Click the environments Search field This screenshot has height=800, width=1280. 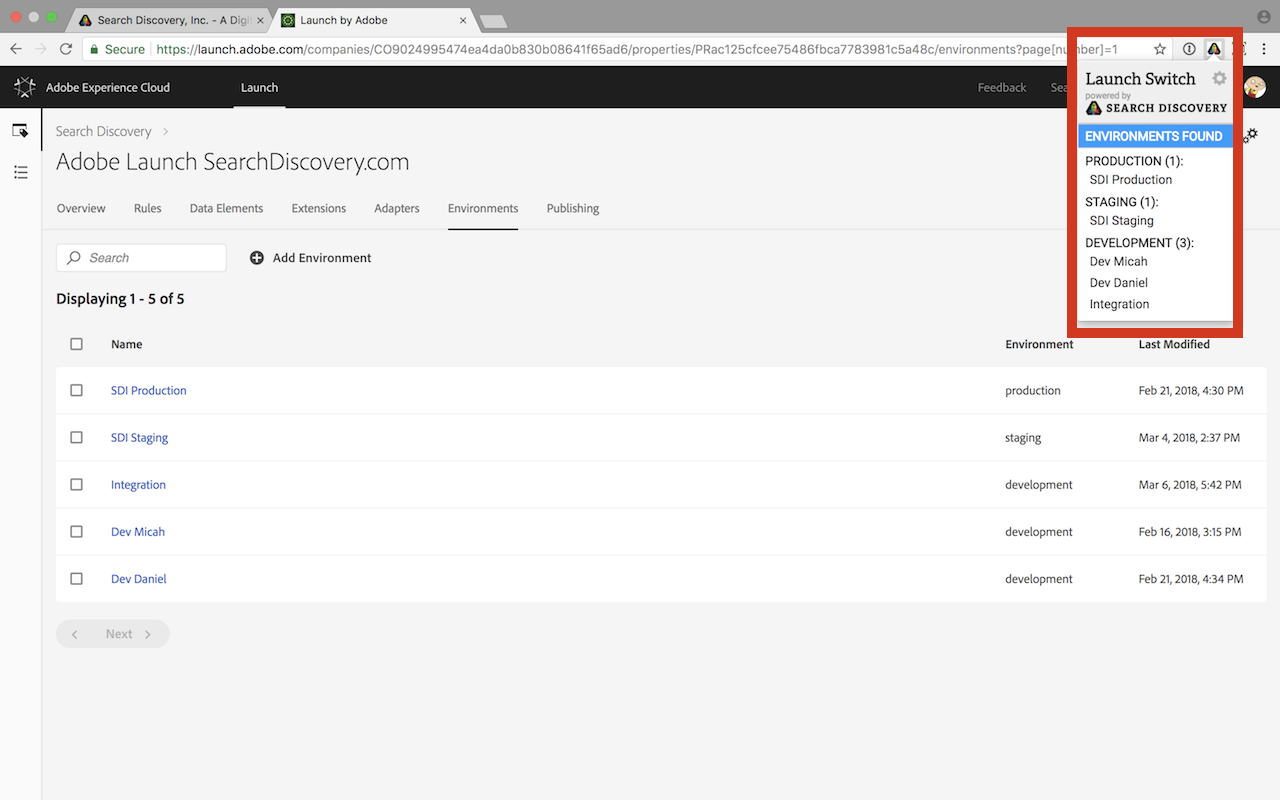click(x=141, y=258)
